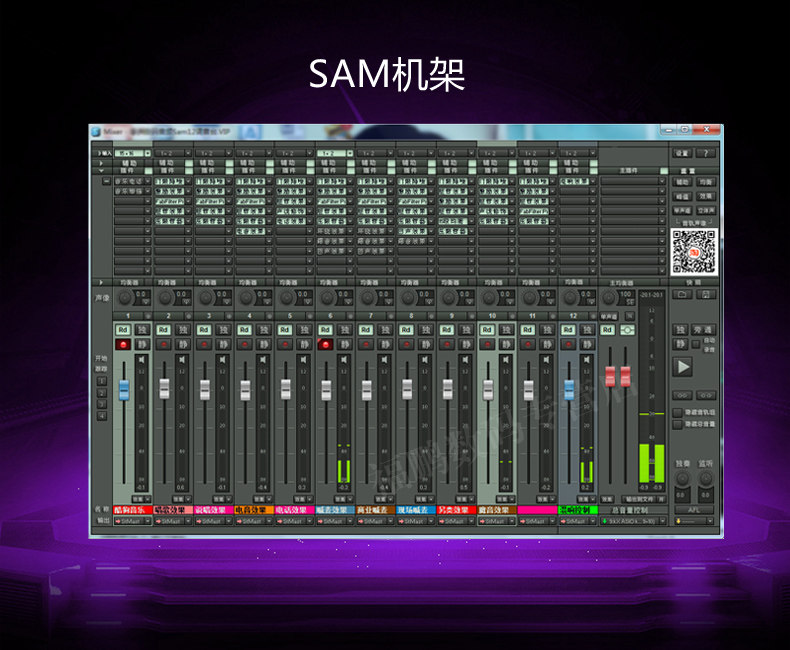Open channel 1 input routing dropdown

click(133, 153)
